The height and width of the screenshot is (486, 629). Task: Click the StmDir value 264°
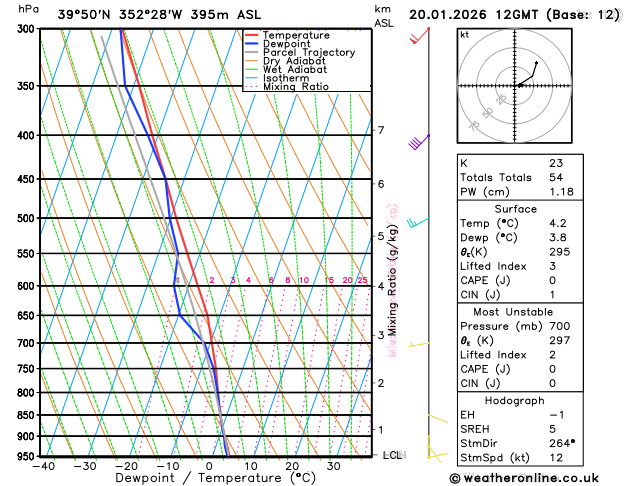click(562, 443)
